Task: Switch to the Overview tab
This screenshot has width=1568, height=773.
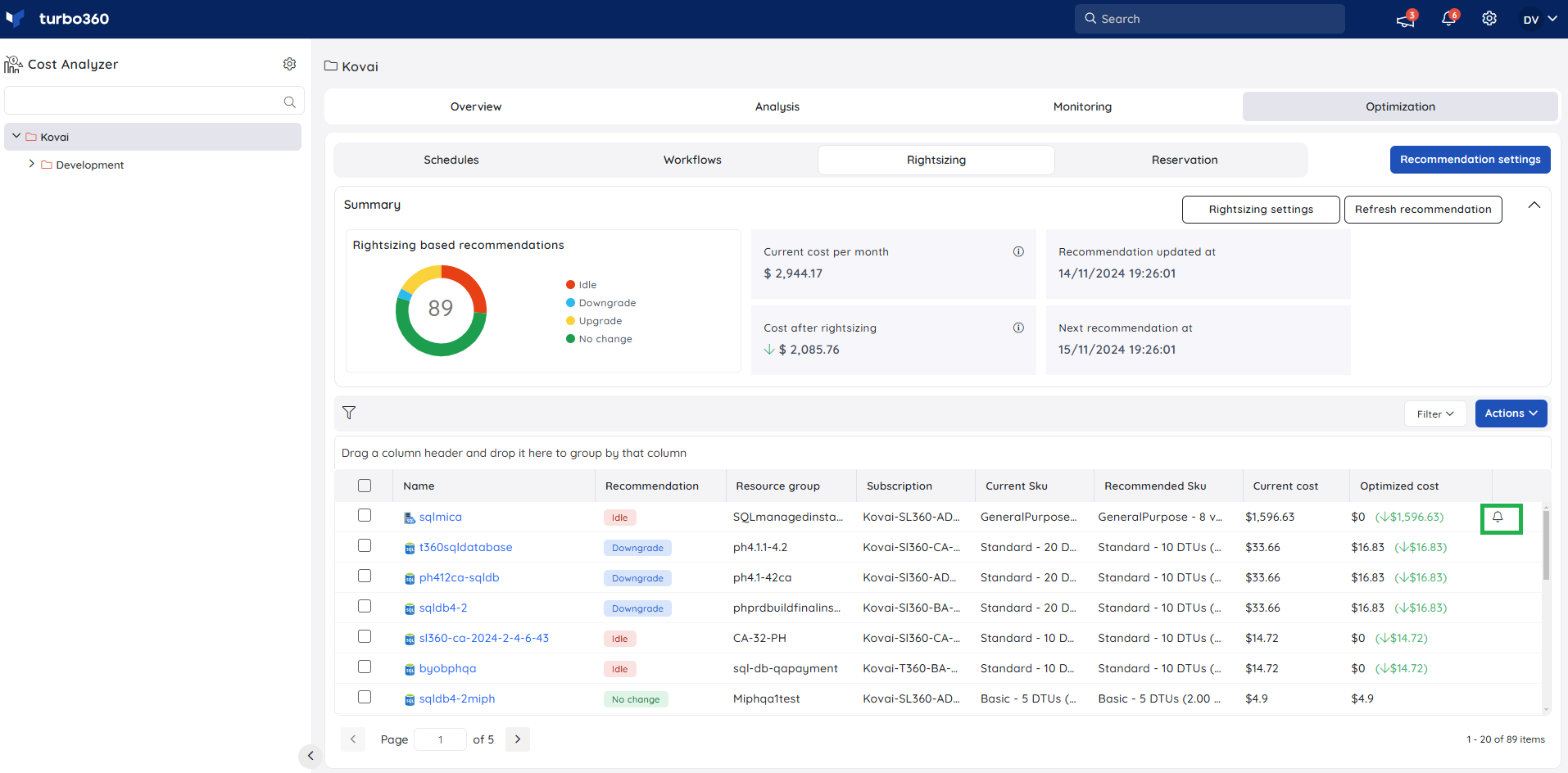Action: 476,106
